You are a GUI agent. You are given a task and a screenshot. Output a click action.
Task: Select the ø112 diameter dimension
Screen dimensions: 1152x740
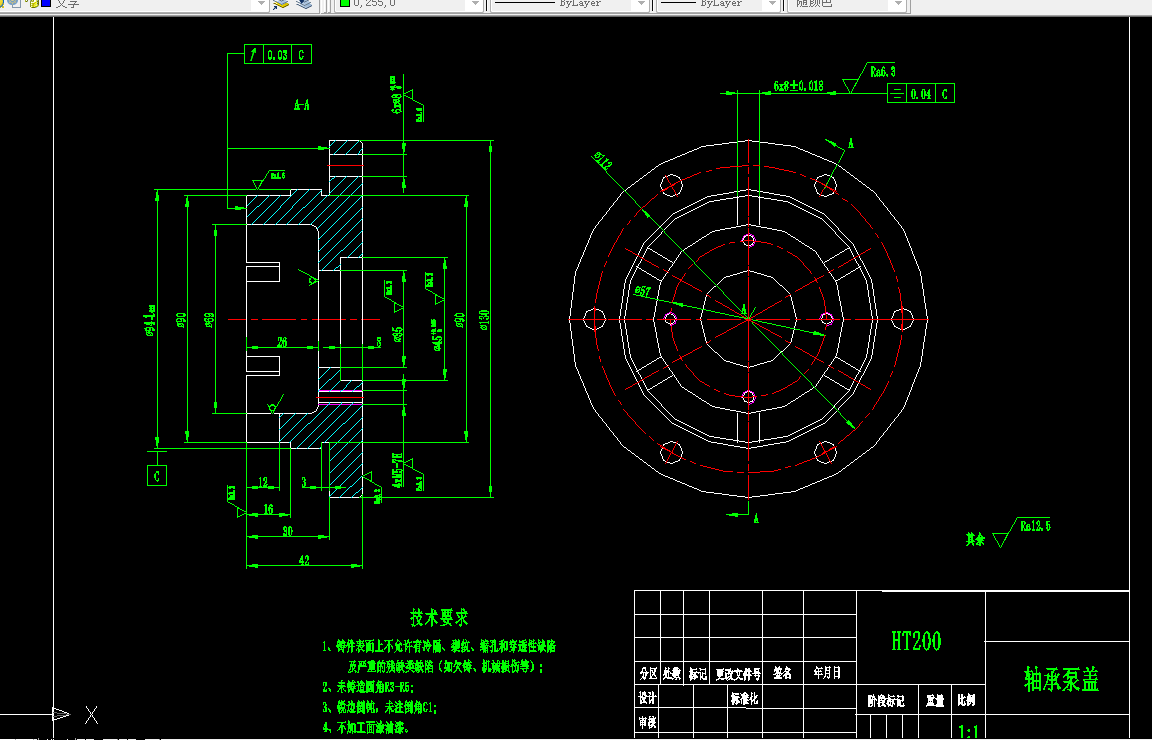(x=603, y=160)
